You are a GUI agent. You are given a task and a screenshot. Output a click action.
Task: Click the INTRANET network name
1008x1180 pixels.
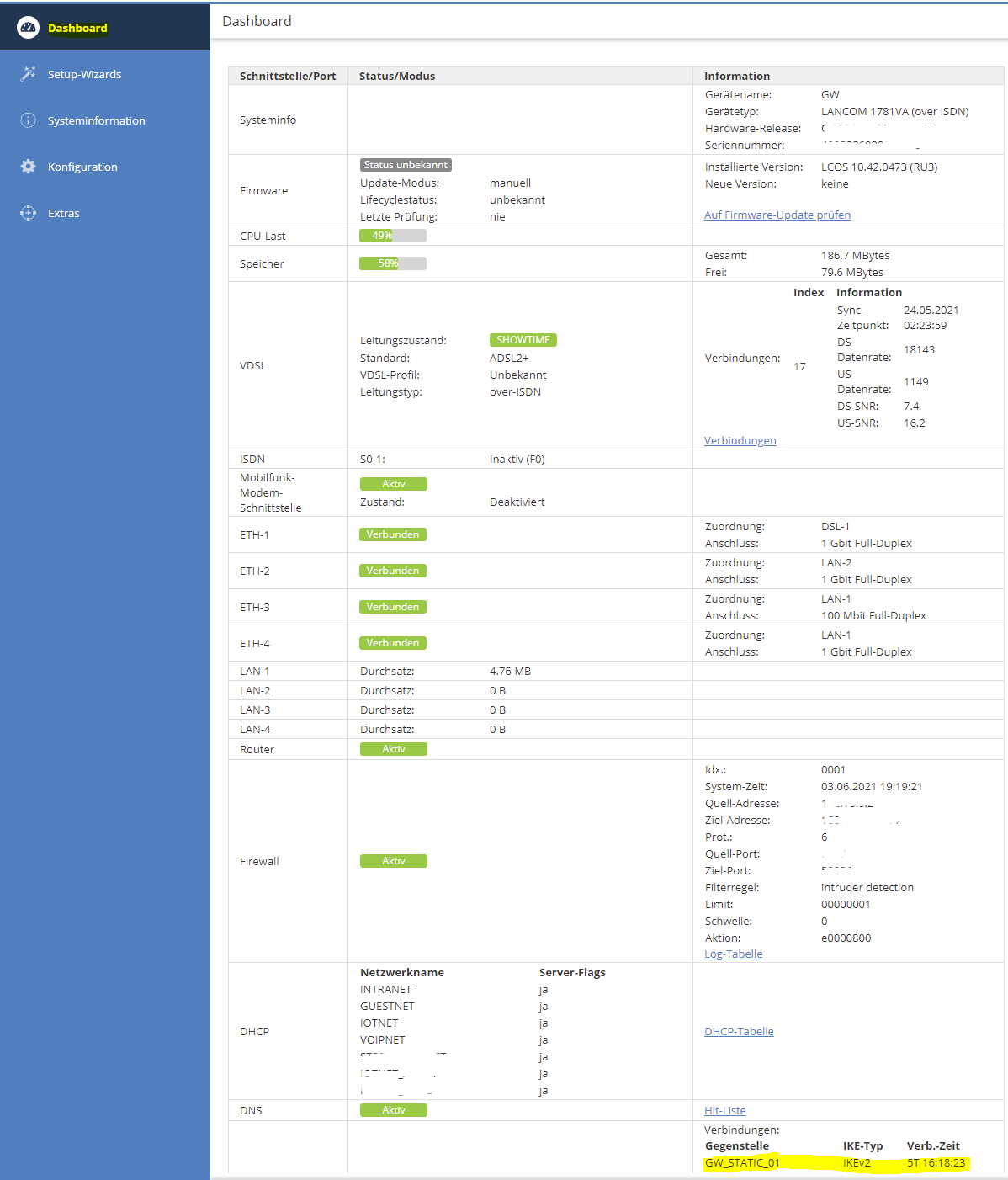tap(386, 990)
